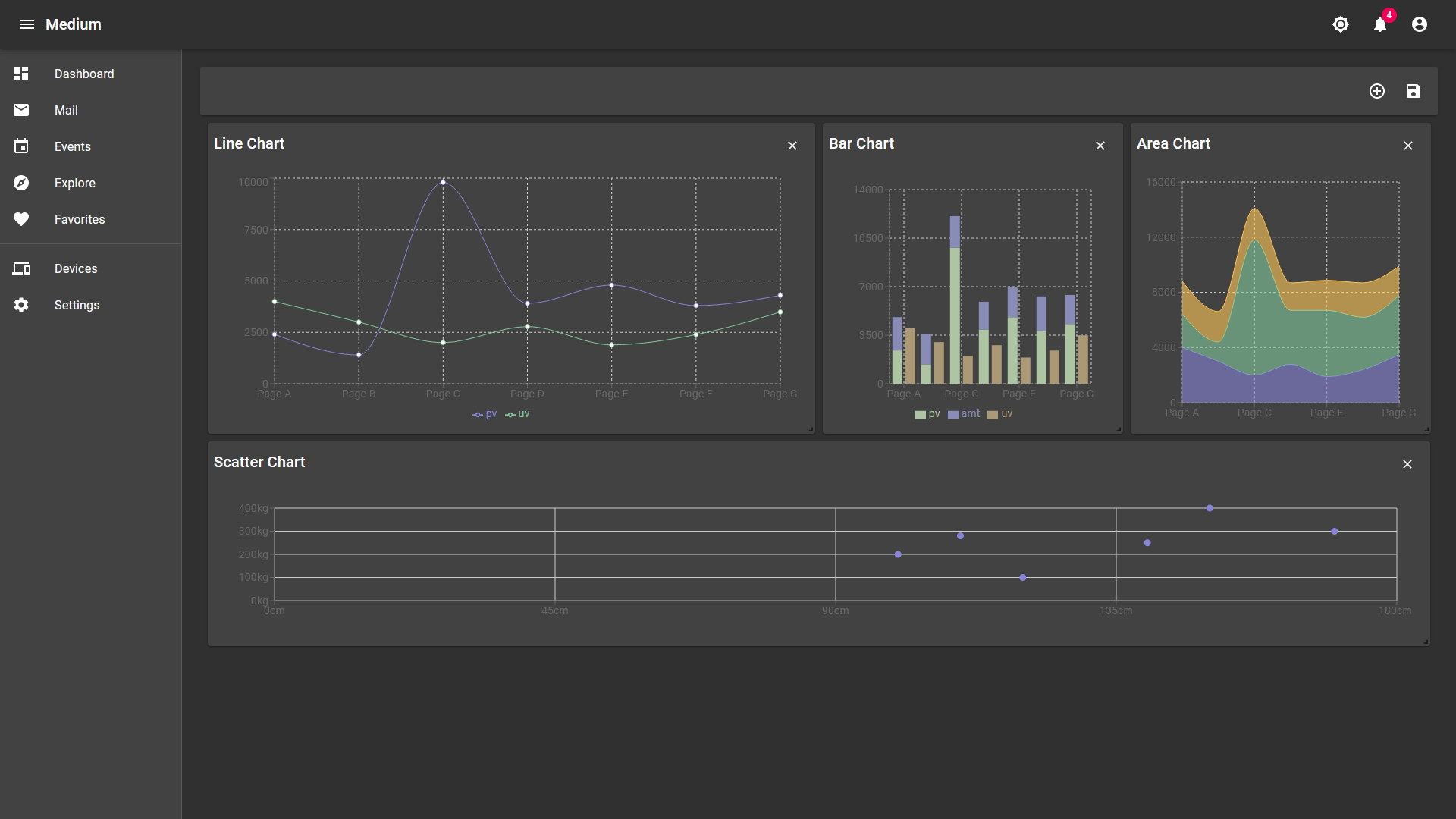The width and height of the screenshot is (1456, 819).
Task: Open the Dashboard menu item
Action: [84, 74]
